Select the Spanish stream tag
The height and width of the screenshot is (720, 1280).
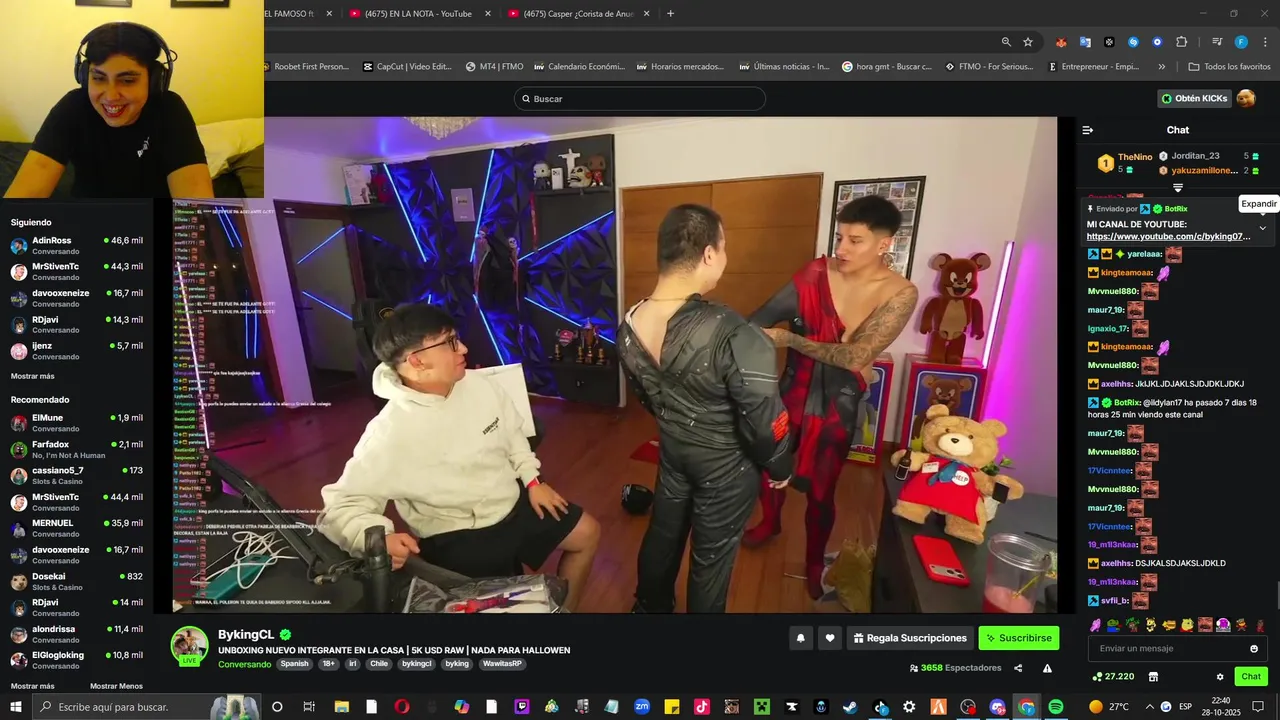click(294, 664)
